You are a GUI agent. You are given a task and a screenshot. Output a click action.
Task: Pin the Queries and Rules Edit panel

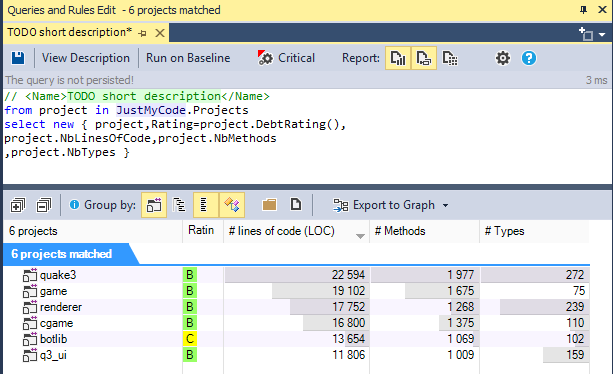pos(583,10)
